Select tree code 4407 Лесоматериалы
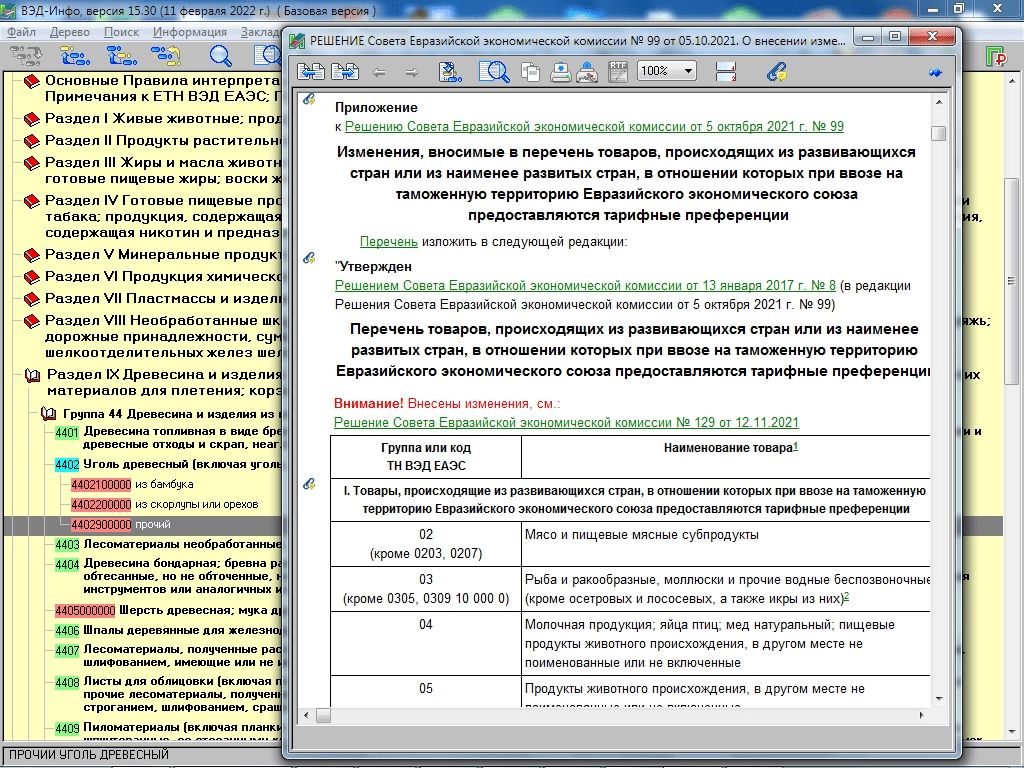1024x768 pixels. point(67,650)
